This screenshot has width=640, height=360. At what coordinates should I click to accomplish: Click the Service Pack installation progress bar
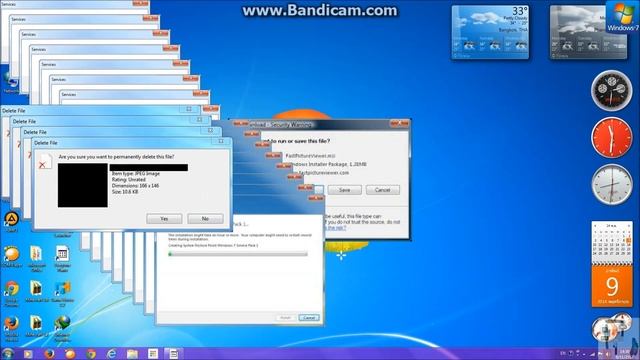(x=238, y=254)
